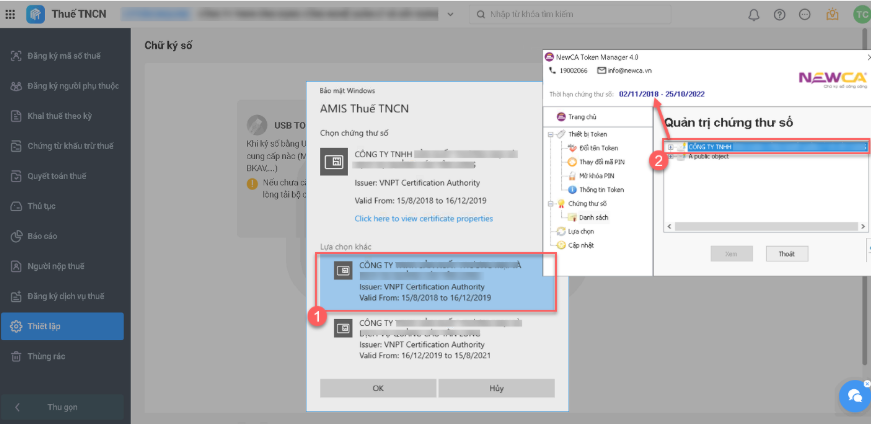Open Báo cáo menu
Screen dimensions: 871x424
(x=62, y=236)
